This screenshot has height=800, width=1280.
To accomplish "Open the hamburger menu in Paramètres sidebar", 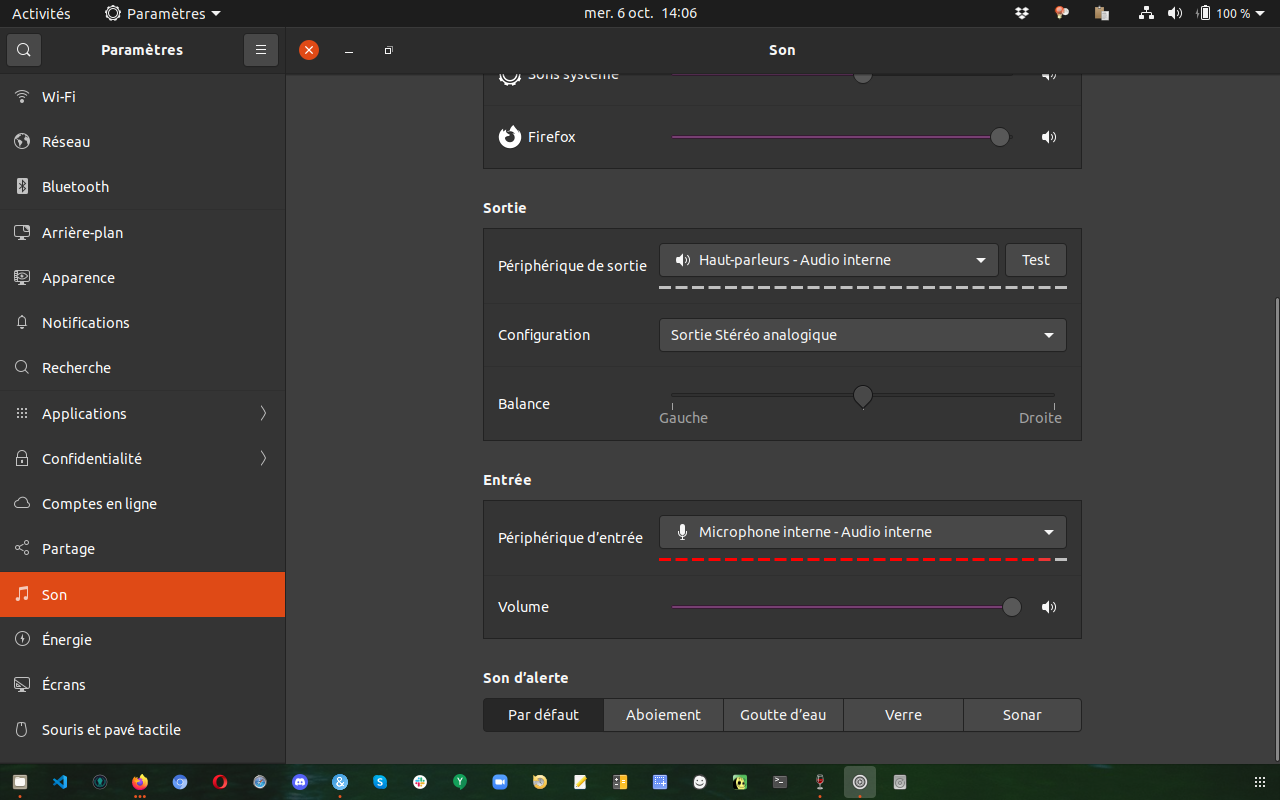I will click(260, 49).
